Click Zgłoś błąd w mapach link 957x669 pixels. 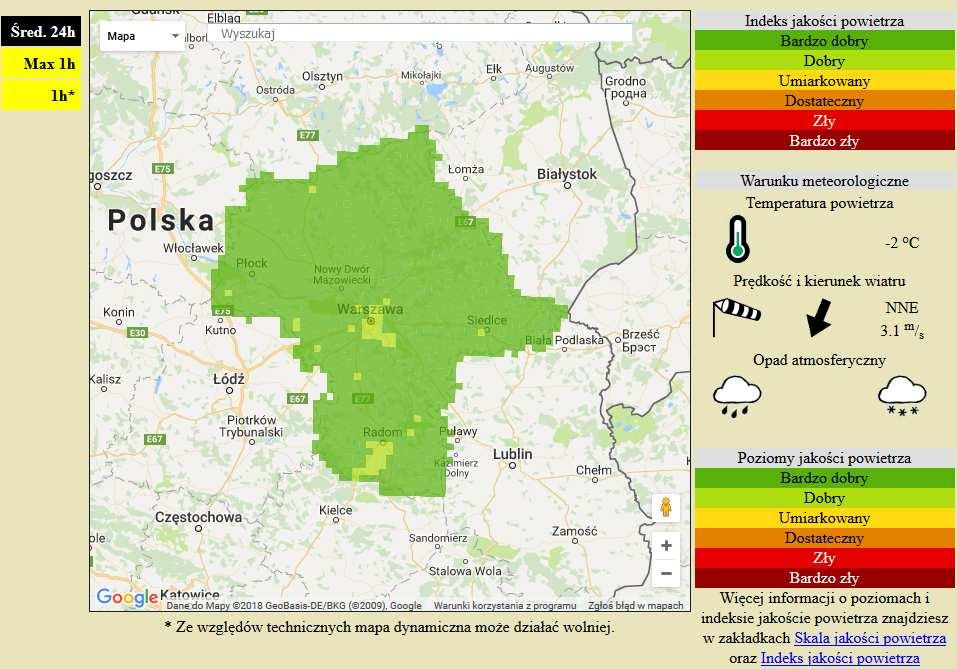pyautogui.click(x=635, y=606)
